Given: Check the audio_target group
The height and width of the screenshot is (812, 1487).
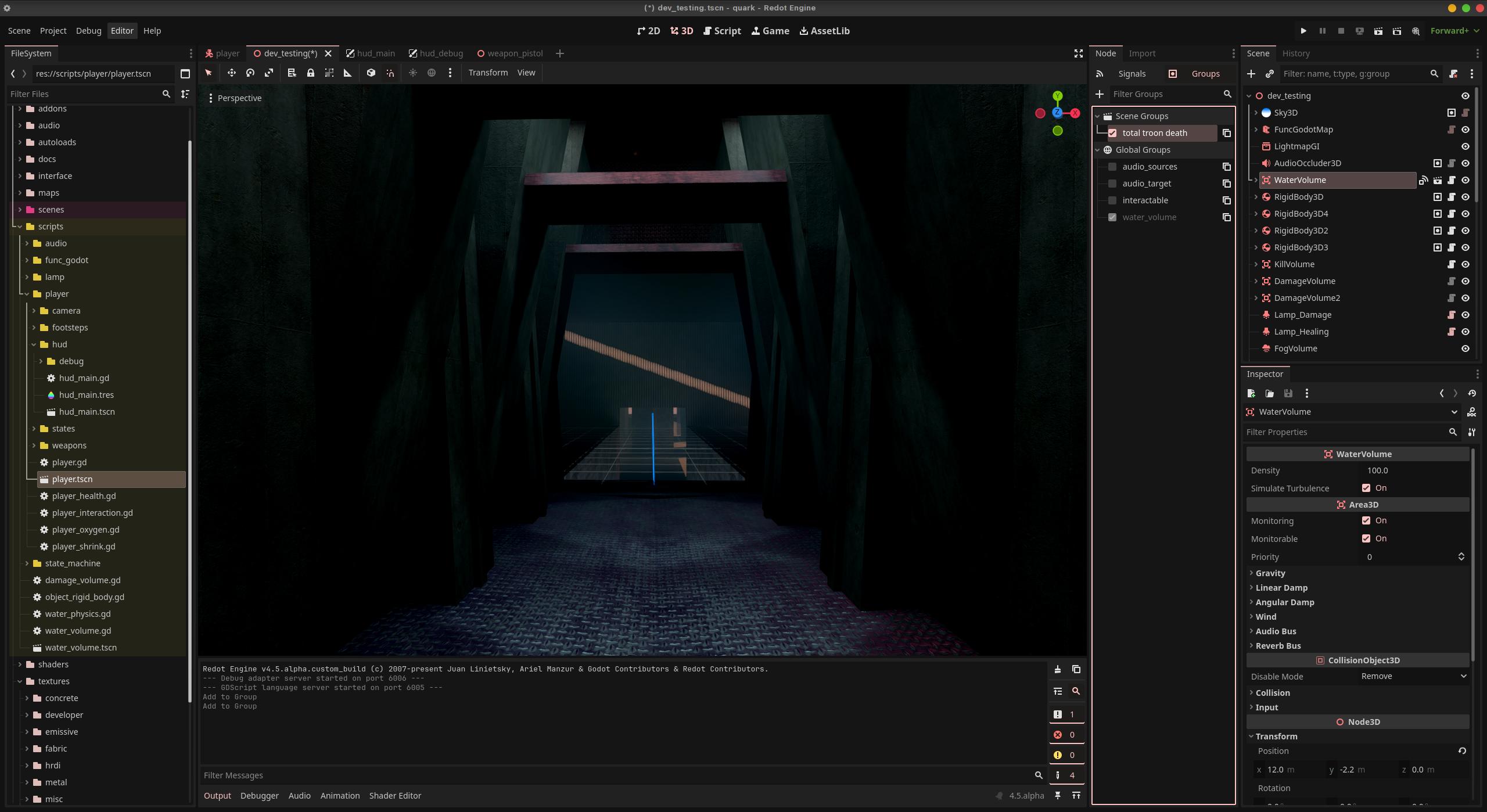Looking at the screenshot, I should tap(1112, 184).
